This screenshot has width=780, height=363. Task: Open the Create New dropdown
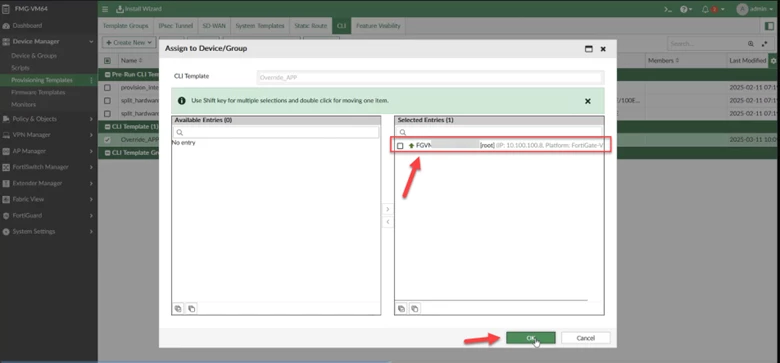point(129,43)
